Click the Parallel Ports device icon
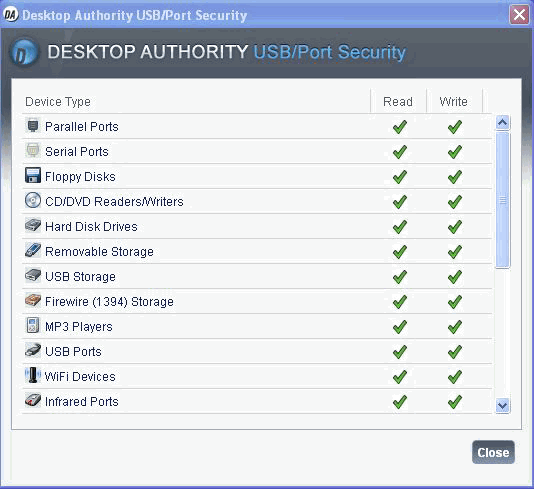534x489 pixels. point(33,126)
